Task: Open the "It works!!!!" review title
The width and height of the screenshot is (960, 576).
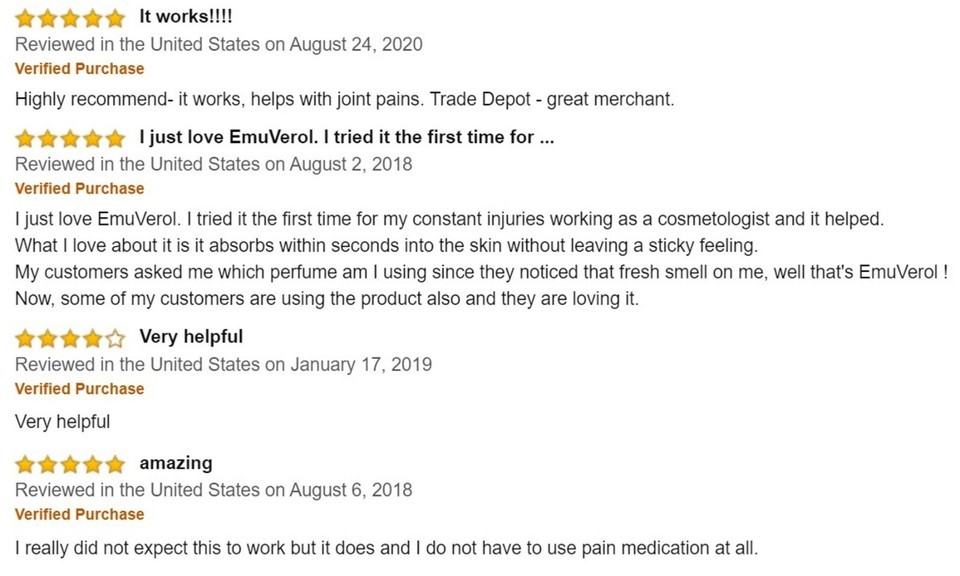Action: click(x=186, y=17)
